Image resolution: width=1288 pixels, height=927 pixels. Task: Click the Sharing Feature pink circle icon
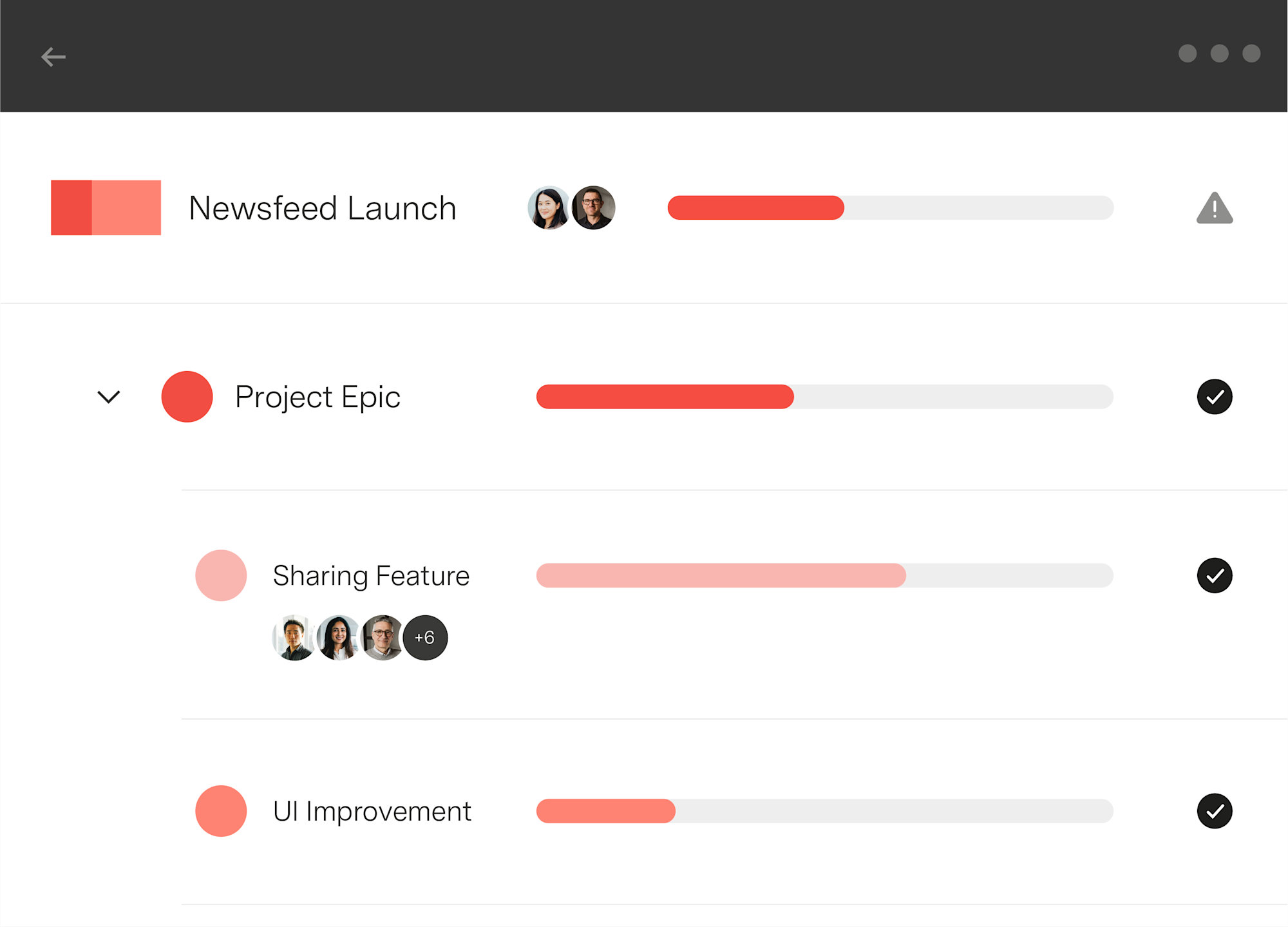coord(221,575)
